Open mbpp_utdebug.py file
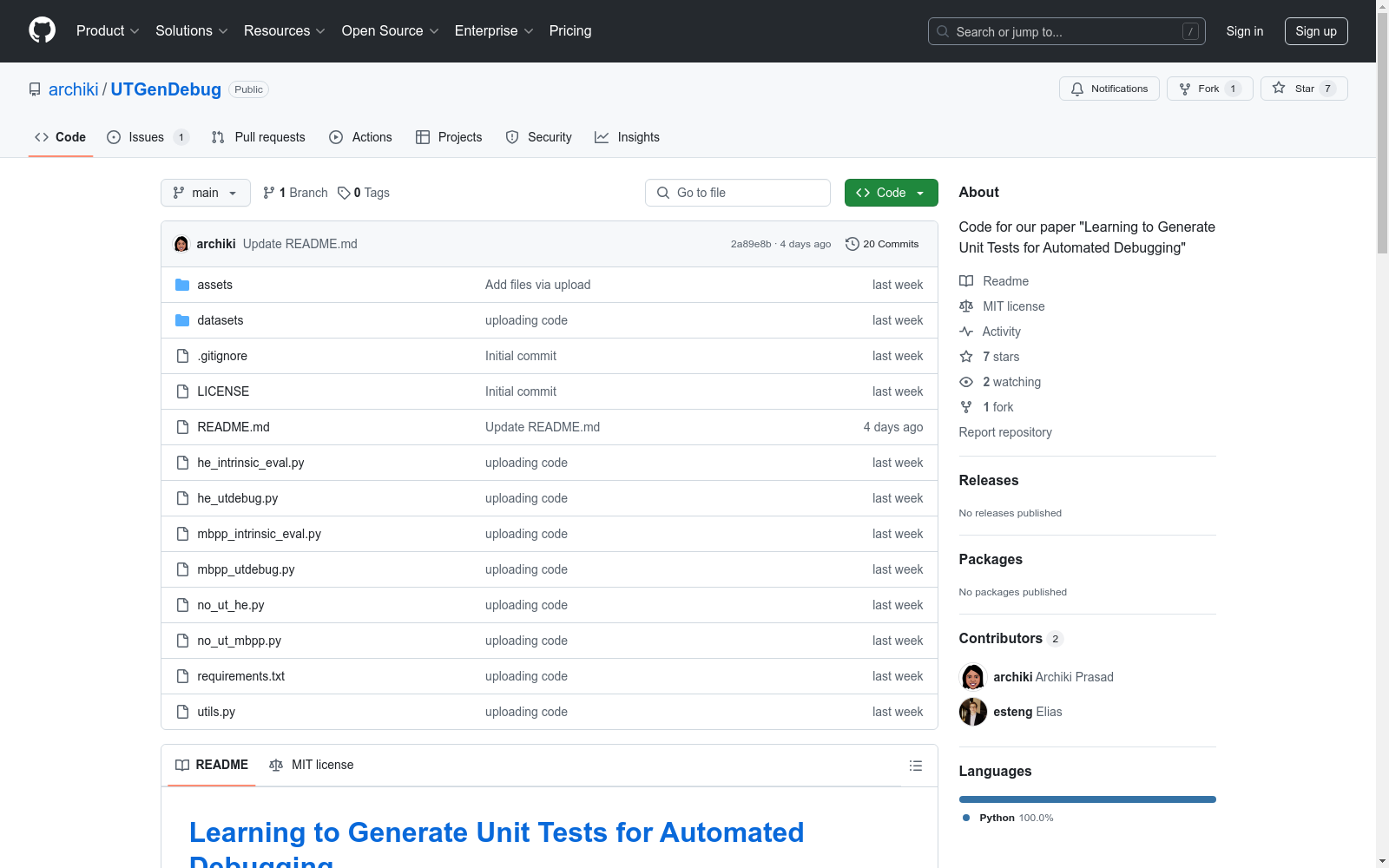 pos(246,569)
